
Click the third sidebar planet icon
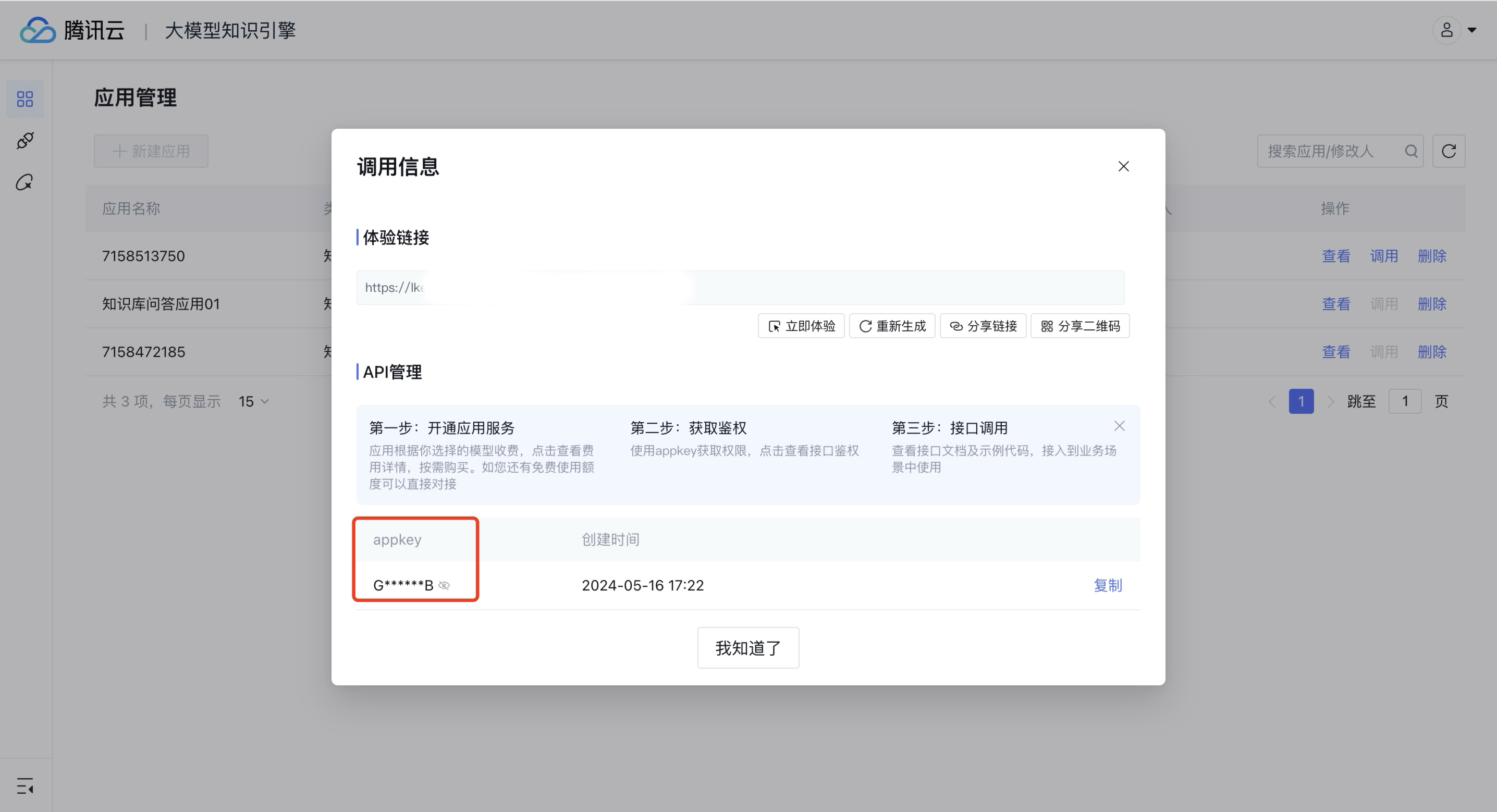pyautogui.click(x=25, y=182)
